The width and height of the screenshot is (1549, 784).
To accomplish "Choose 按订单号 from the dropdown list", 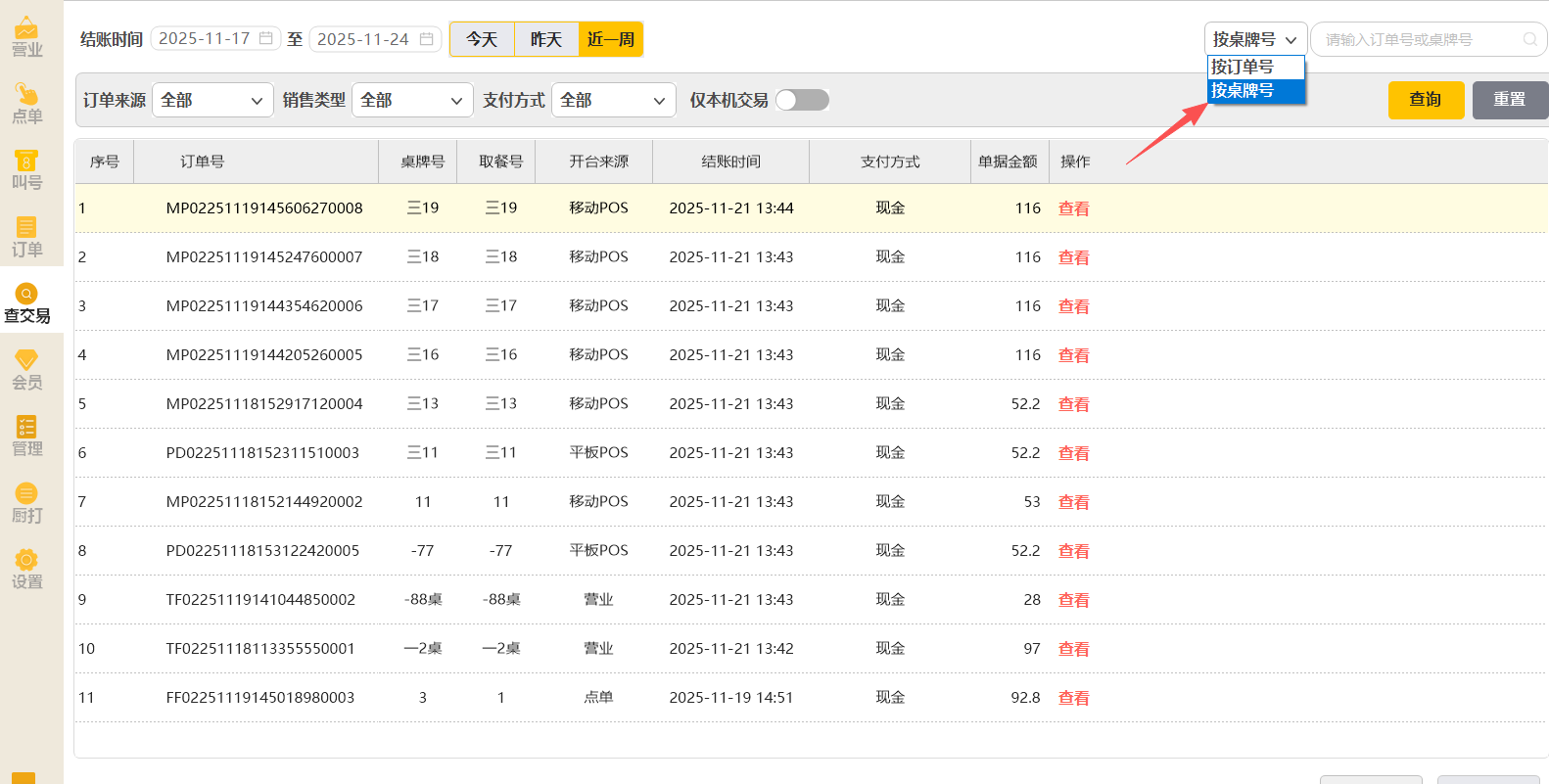I will [1255, 67].
